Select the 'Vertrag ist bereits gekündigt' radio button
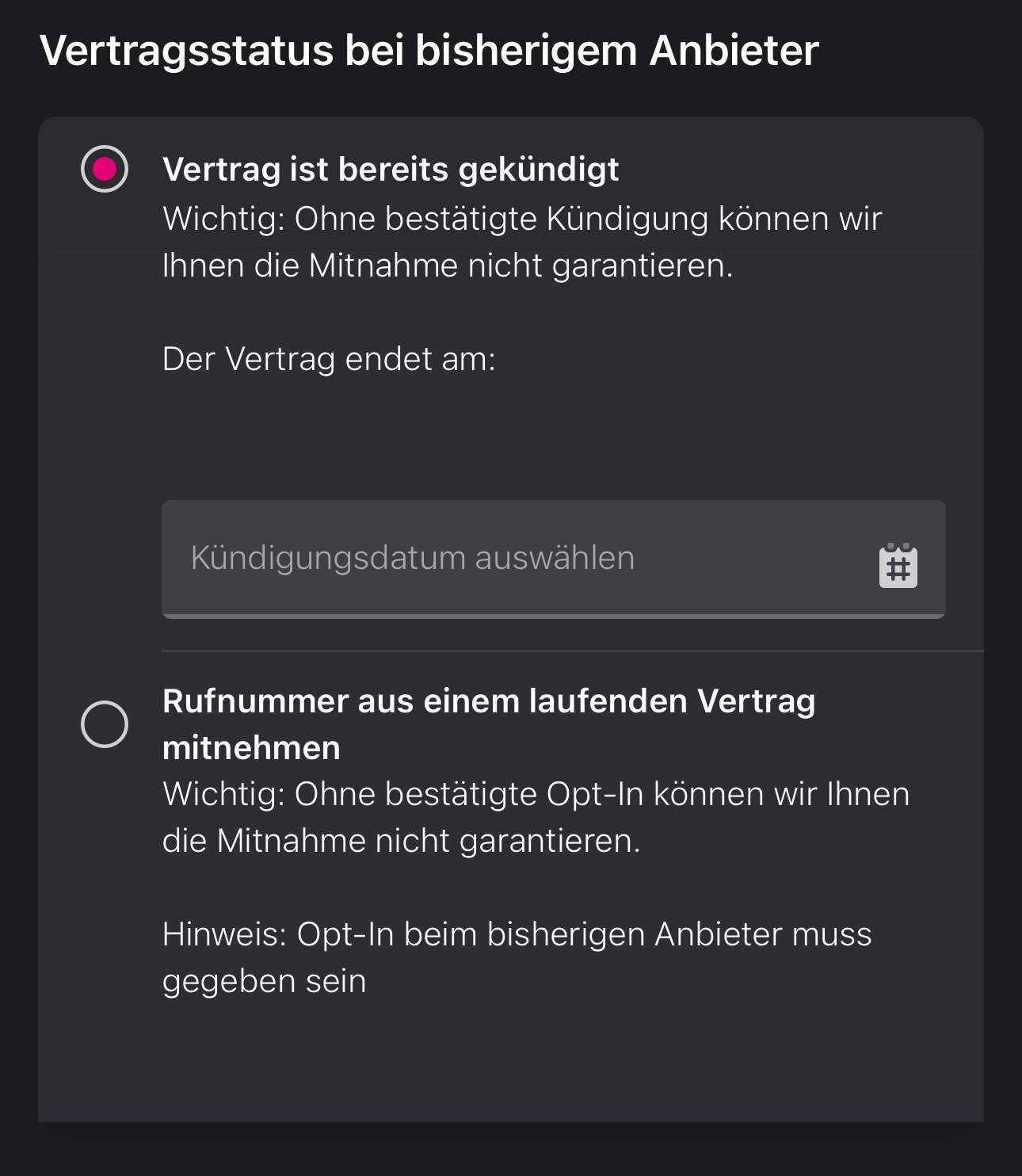1022x1176 pixels. click(105, 169)
